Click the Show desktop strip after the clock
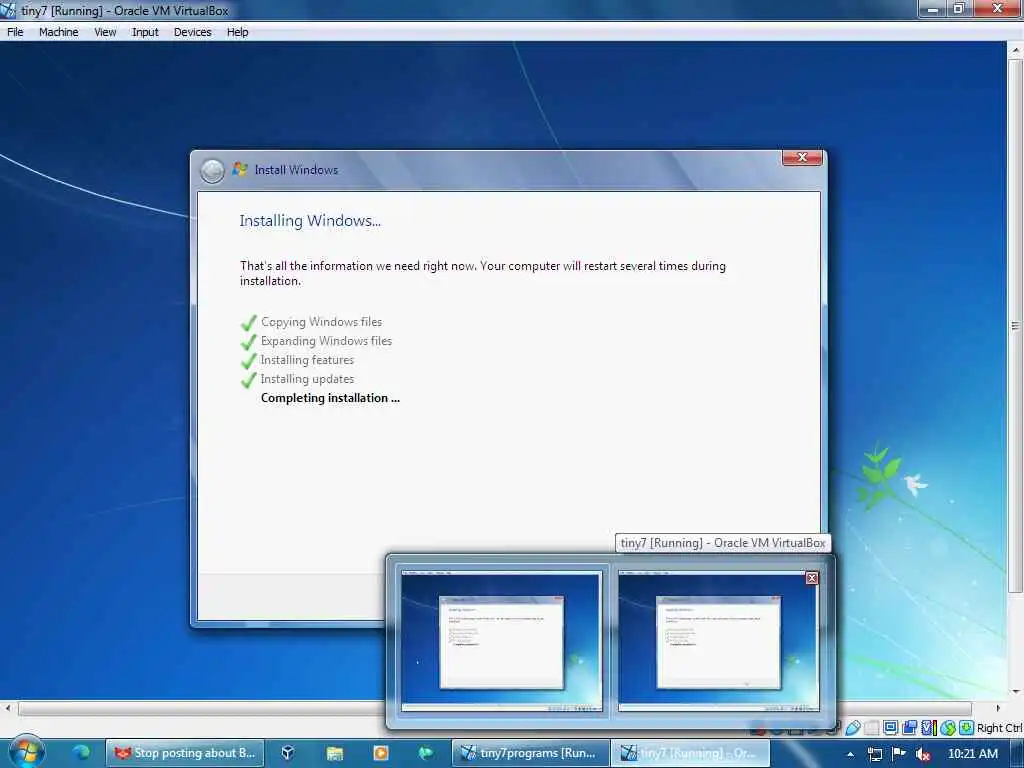This screenshot has height=768, width=1024. click(x=1019, y=754)
